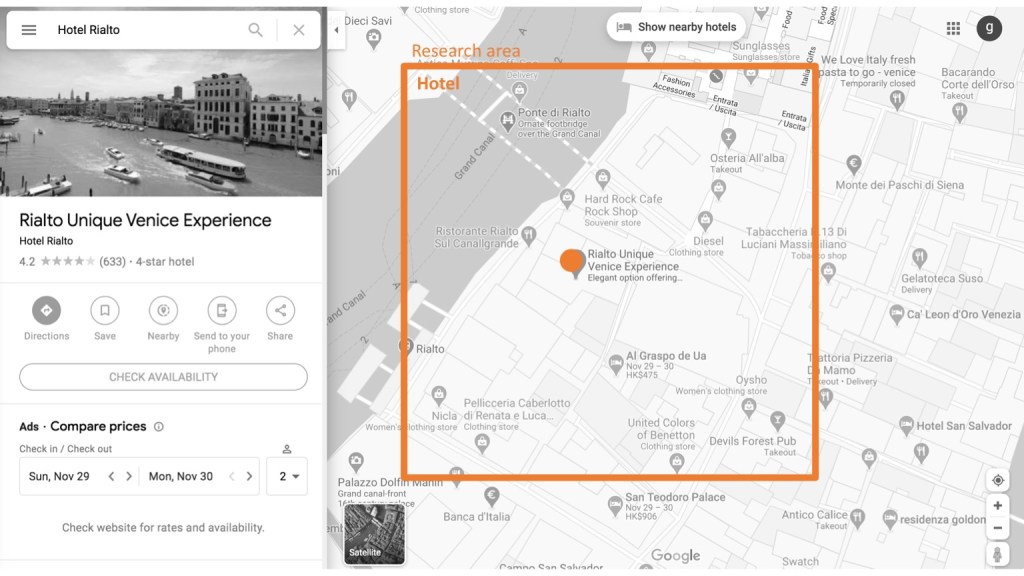Move check-out date back one day
This screenshot has height=576, width=1024.
click(x=231, y=477)
